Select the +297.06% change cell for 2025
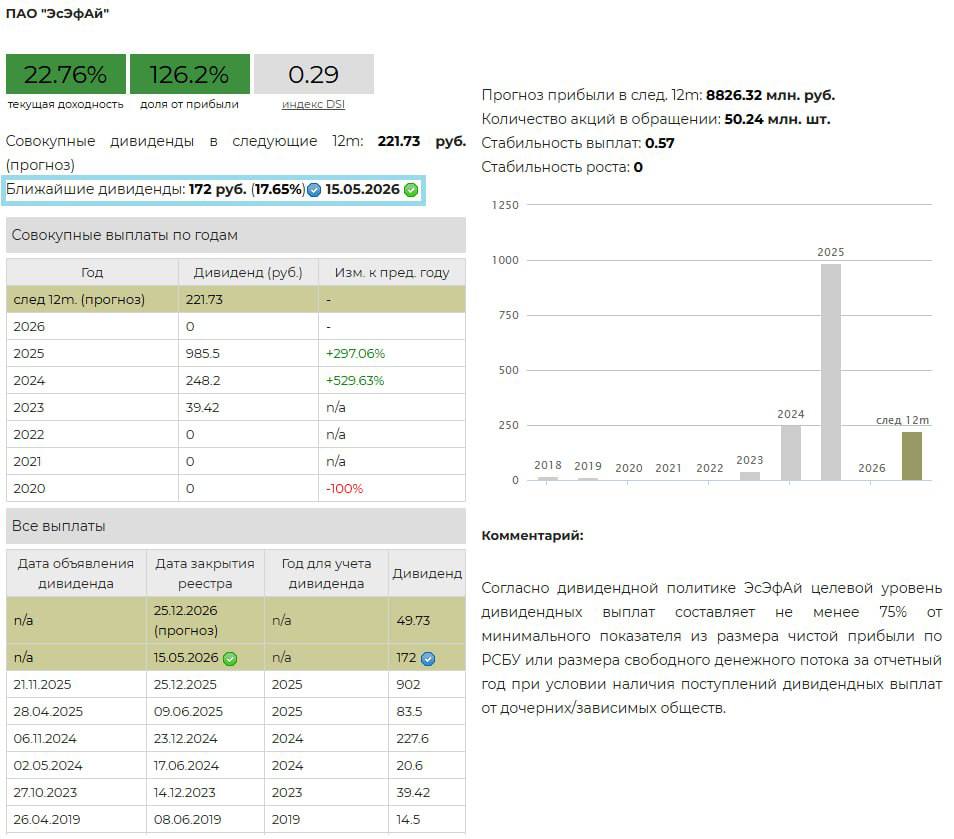The image size is (954, 839). [x=355, y=354]
